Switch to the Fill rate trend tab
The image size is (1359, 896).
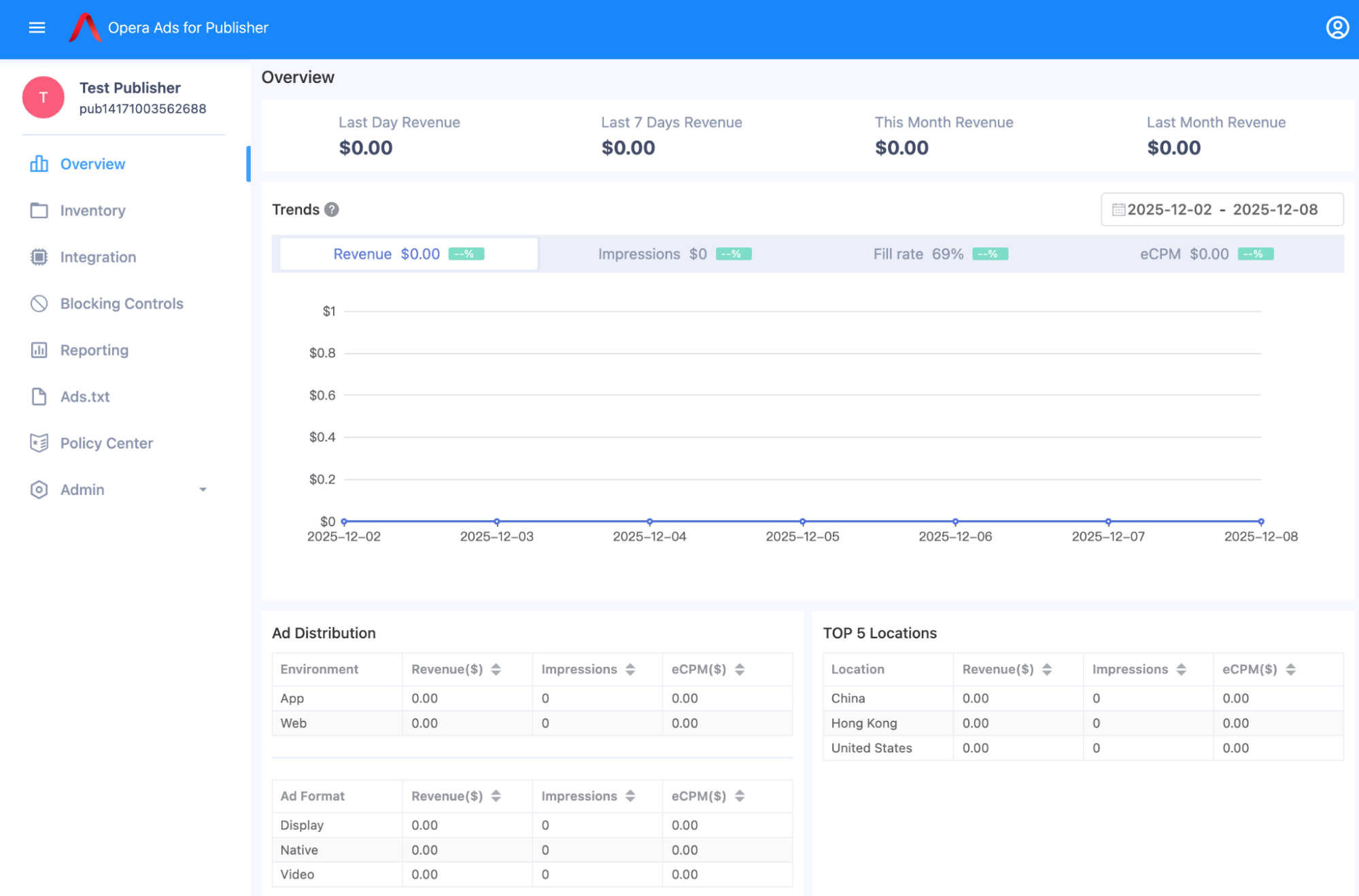(940, 254)
